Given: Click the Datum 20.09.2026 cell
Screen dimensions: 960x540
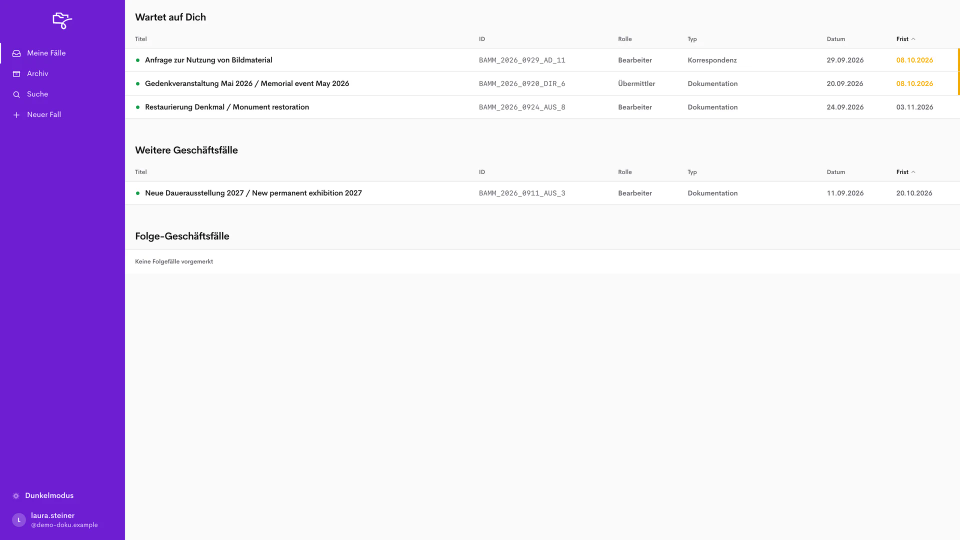Looking at the screenshot, I should [845, 83].
